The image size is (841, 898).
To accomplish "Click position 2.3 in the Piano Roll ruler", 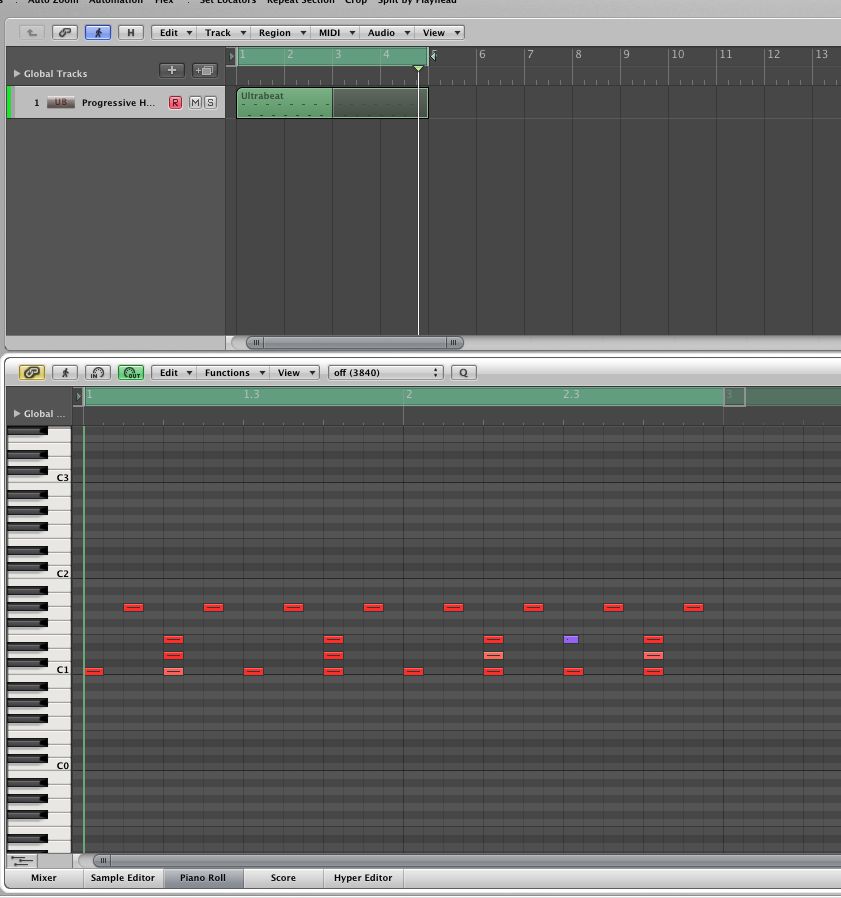I will tap(571, 394).
